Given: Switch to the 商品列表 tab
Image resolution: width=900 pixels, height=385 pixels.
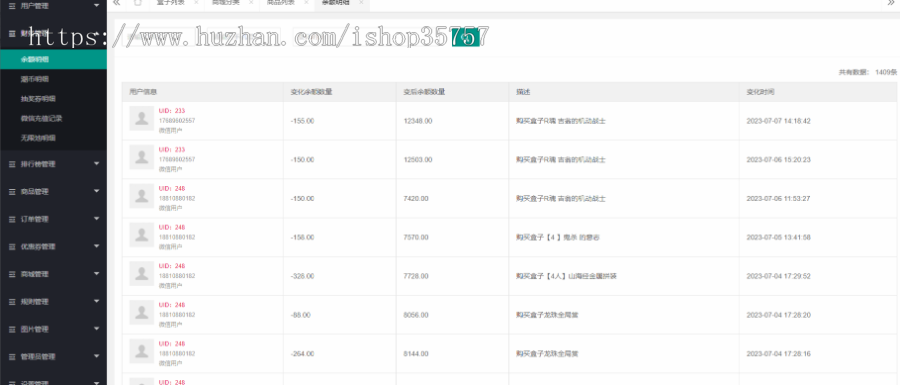Looking at the screenshot, I should tap(281, 3).
